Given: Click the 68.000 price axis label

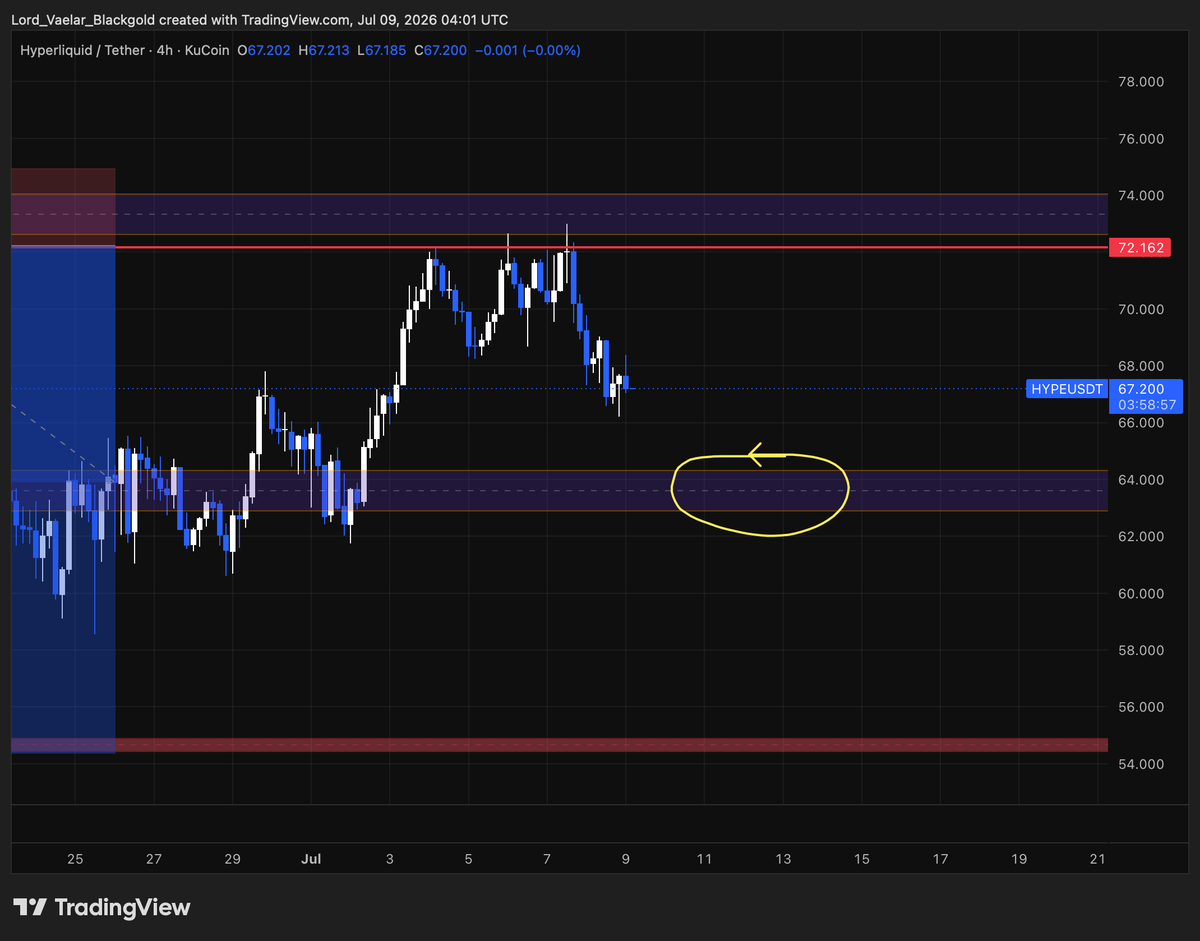Looking at the screenshot, I should 1140,366.
